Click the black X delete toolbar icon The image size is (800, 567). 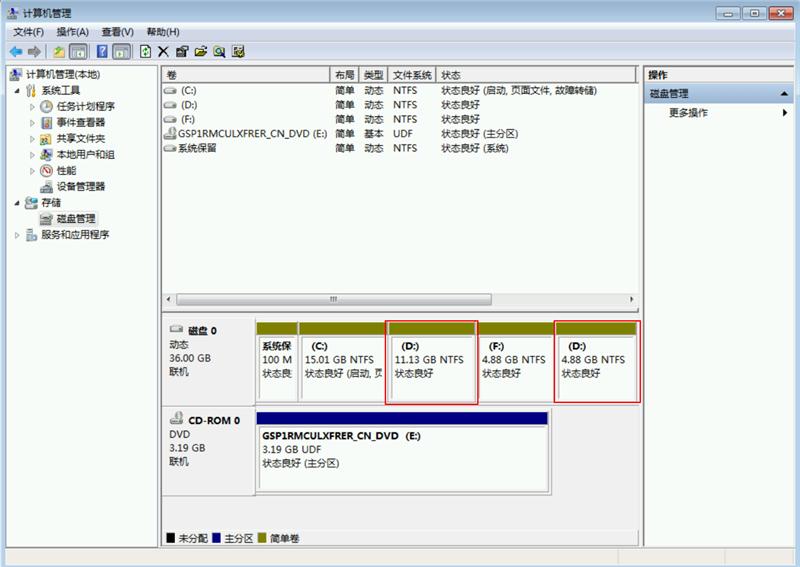point(164,51)
